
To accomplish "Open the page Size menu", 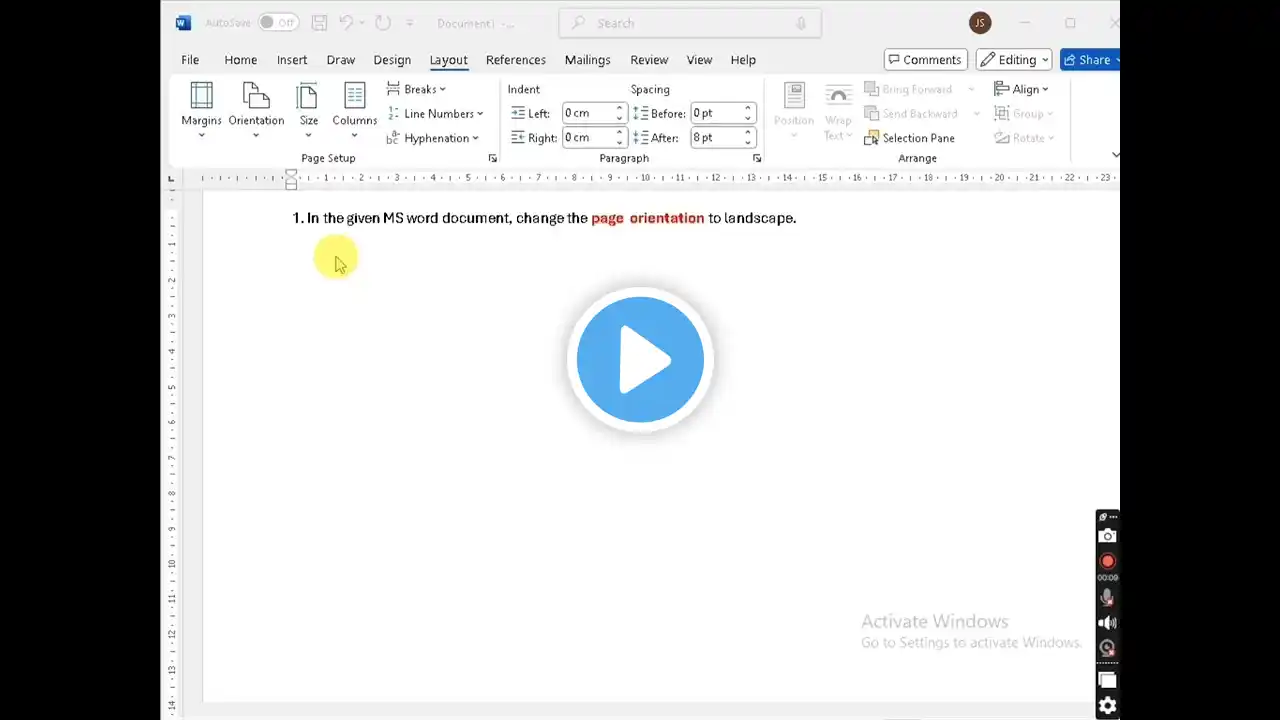I will [x=308, y=110].
